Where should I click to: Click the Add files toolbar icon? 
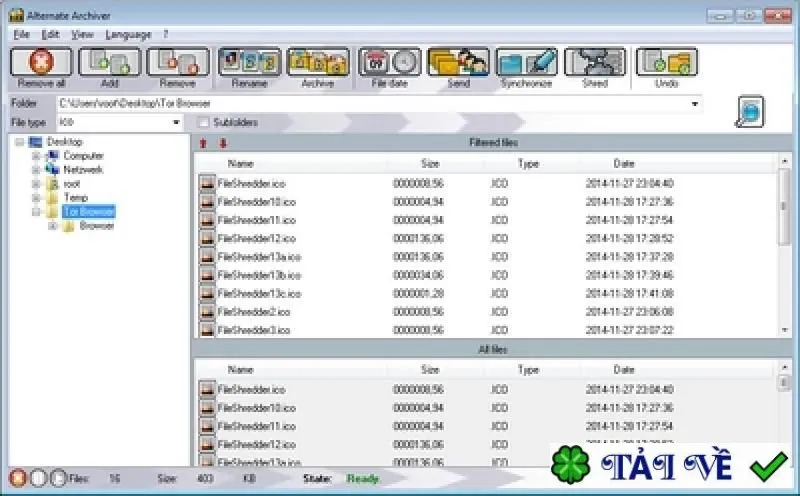(110, 62)
